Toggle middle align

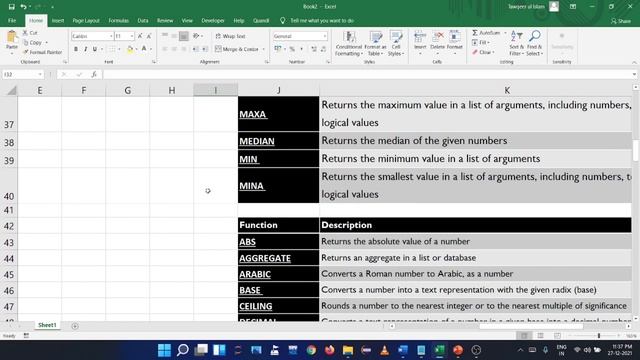[x=174, y=36]
